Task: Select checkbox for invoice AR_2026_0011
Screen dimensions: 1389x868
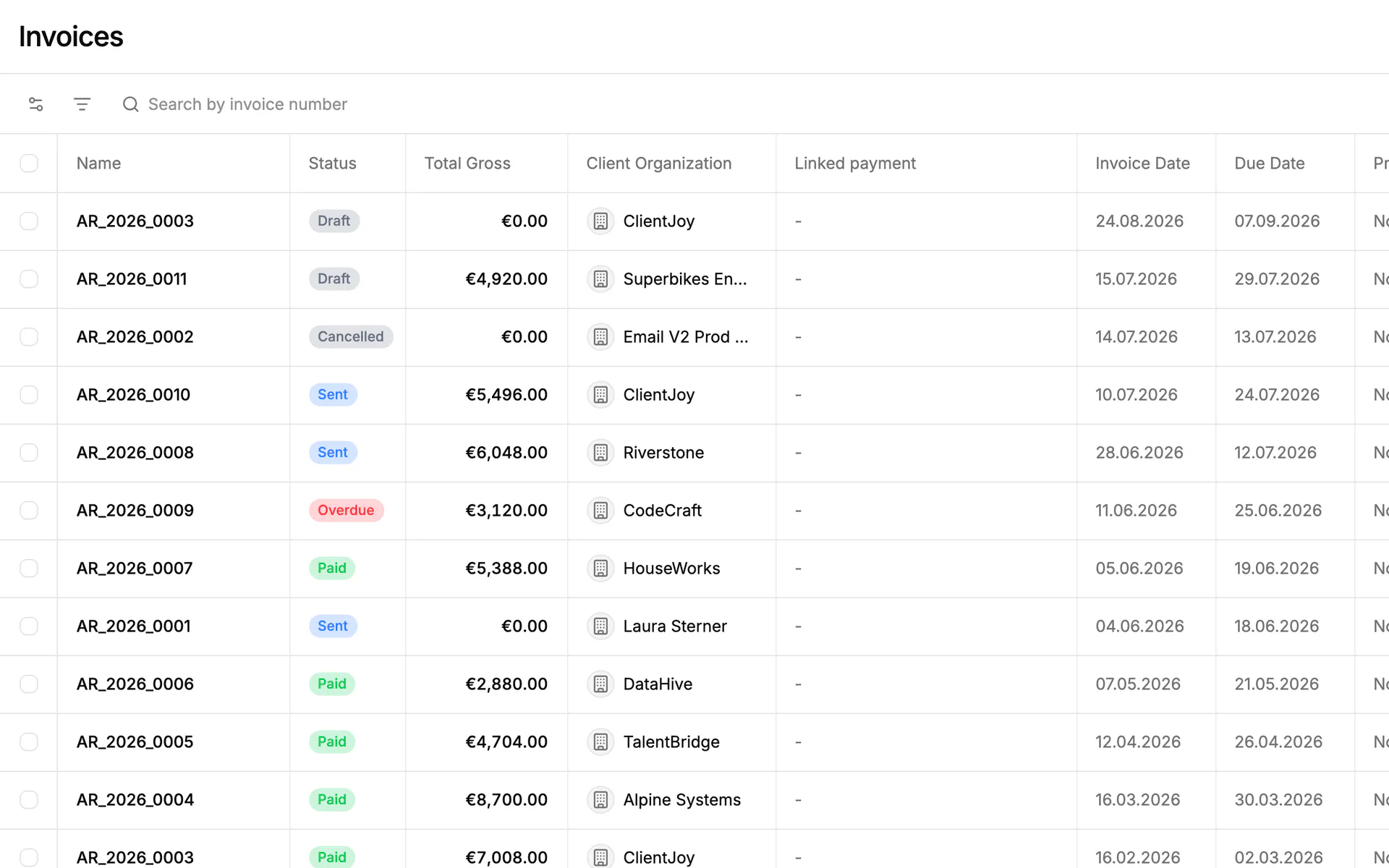Action: (x=29, y=279)
